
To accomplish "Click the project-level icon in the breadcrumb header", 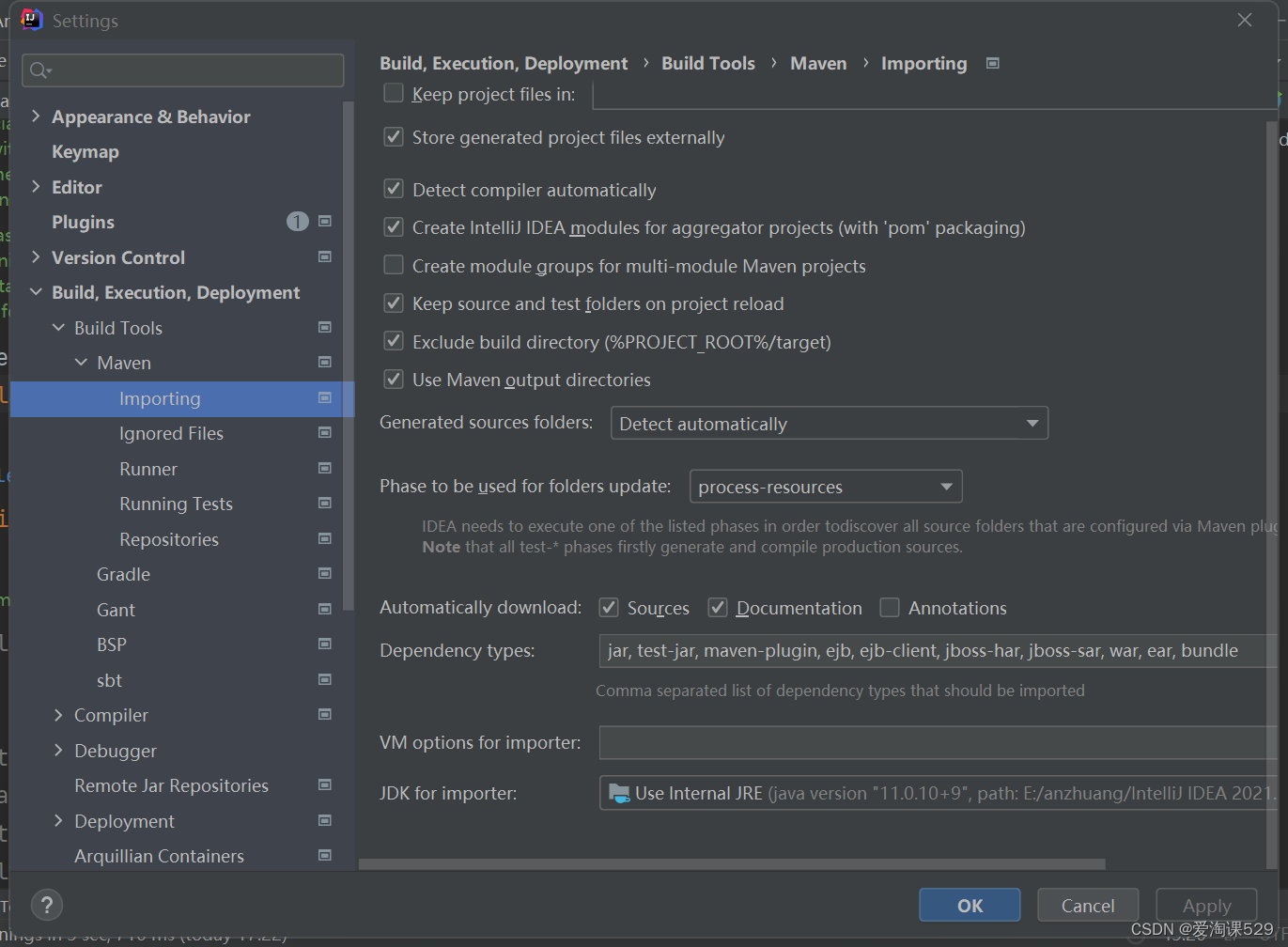I will pos(993,64).
